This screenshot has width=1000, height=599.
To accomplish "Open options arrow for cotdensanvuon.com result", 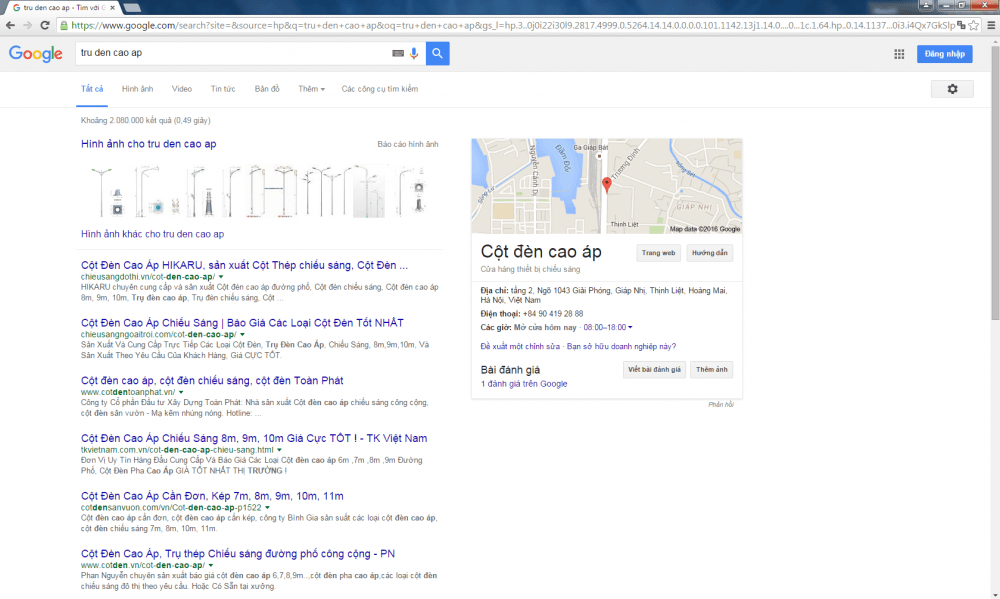I will coord(267,508).
